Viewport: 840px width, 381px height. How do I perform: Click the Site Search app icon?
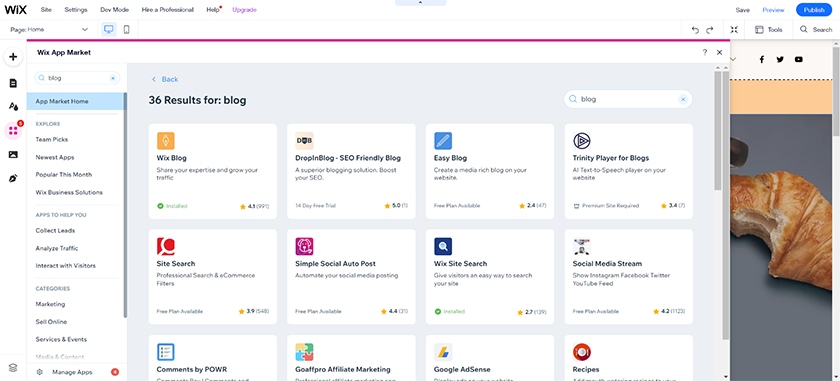pyautogui.click(x=166, y=246)
